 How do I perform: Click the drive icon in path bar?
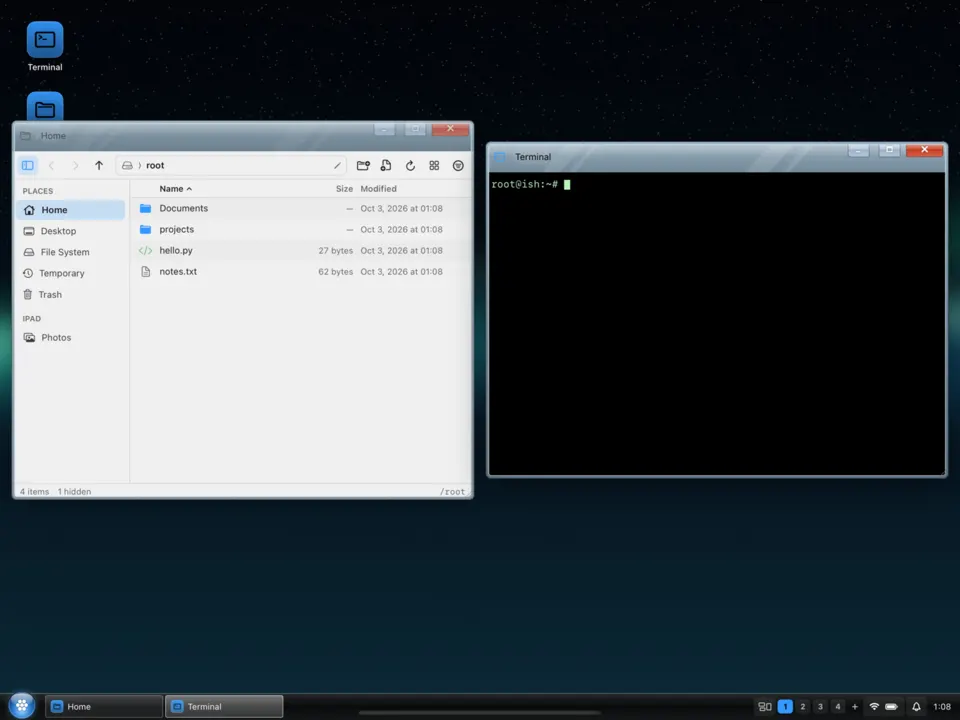(127, 165)
